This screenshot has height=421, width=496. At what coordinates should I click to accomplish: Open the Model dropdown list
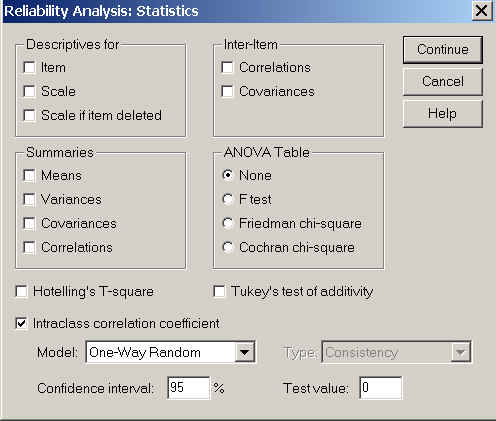[x=170, y=352]
